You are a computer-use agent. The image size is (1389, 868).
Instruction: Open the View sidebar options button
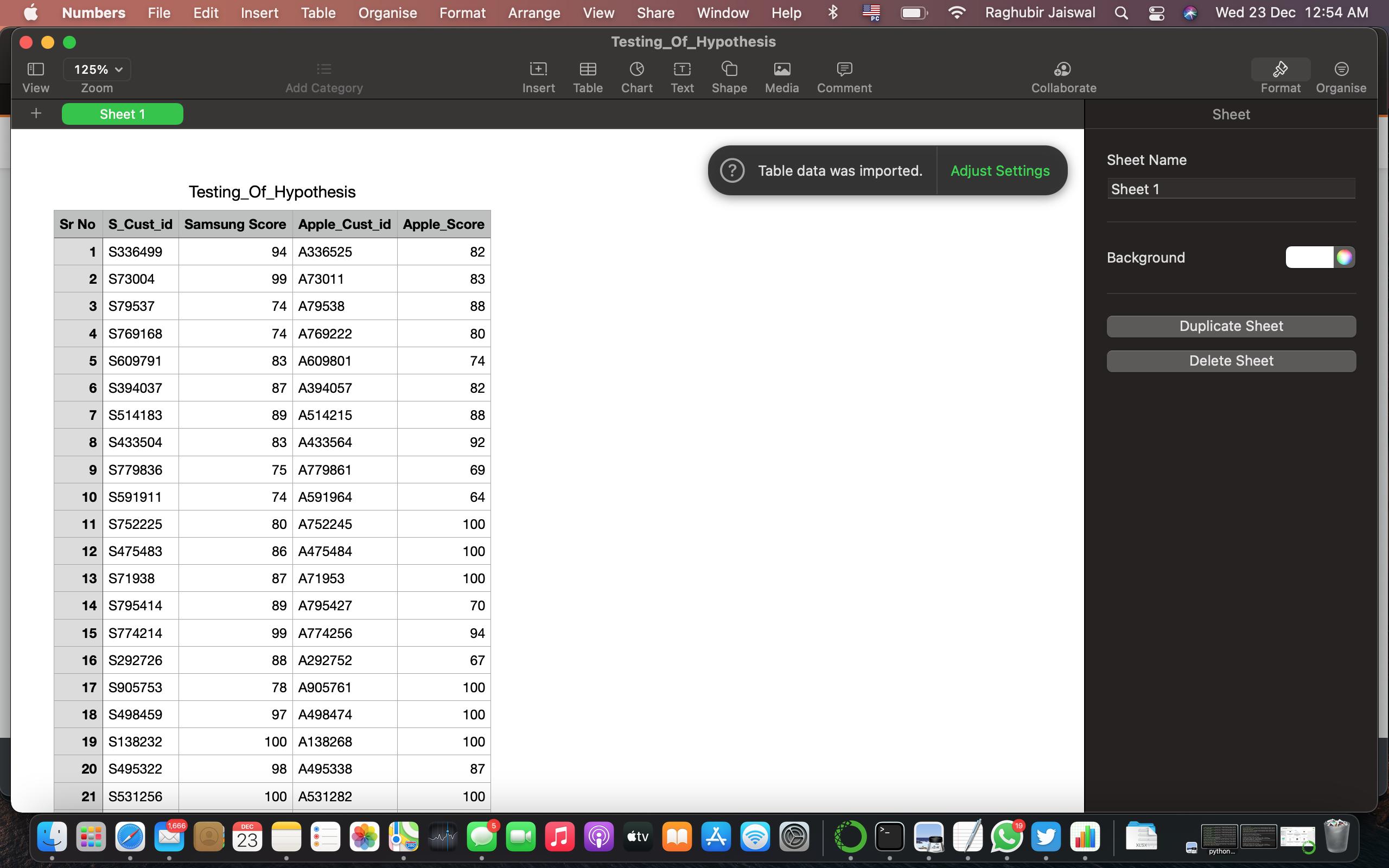(x=36, y=69)
